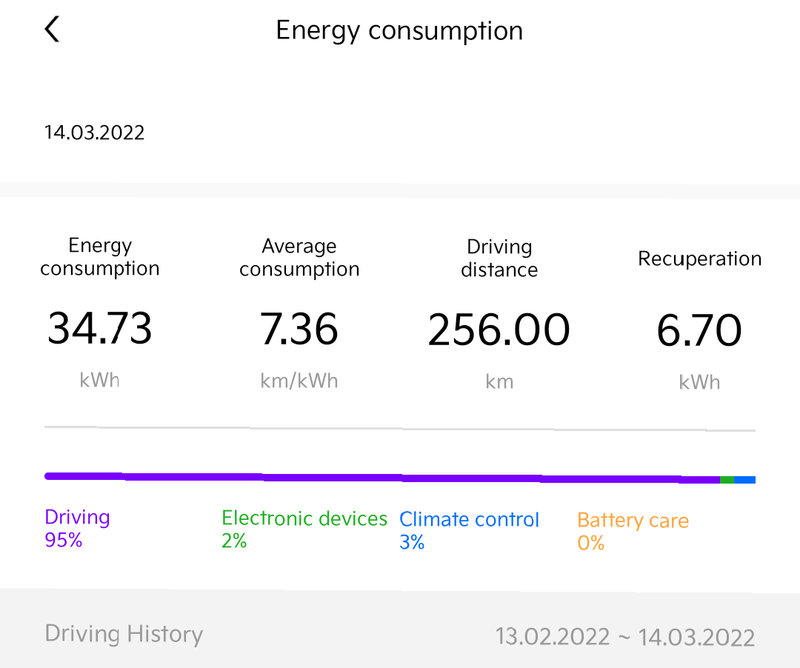Tap the 256.00 driving distance value
The height and width of the screenshot is (668, 800).
click(x=499, y=328)
